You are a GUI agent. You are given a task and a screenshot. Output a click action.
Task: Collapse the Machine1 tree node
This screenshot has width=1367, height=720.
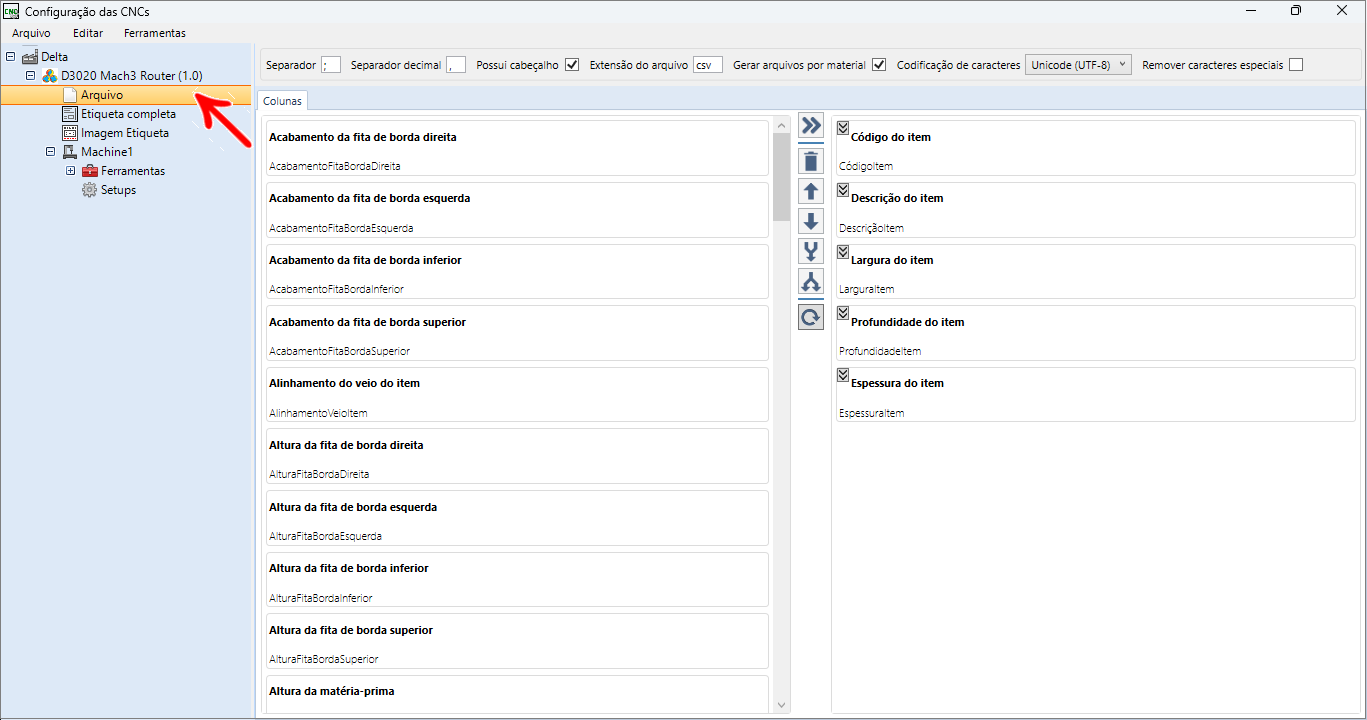point(50,152)
